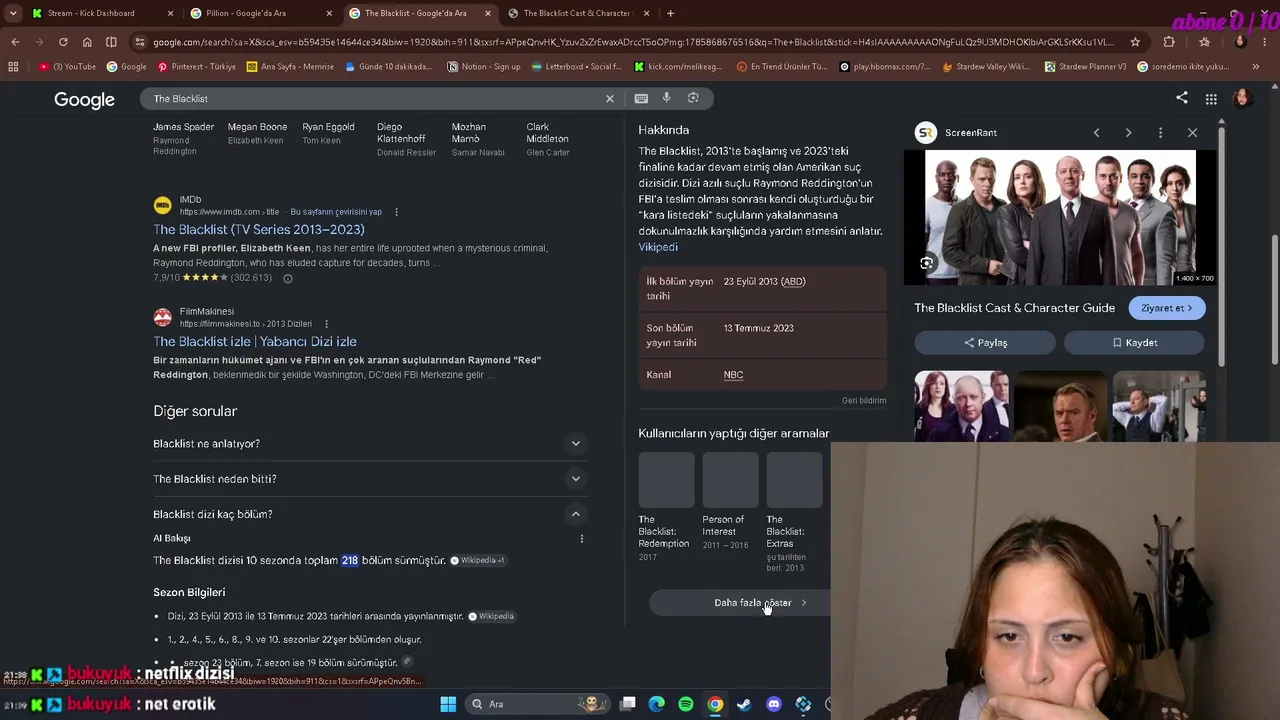Start a voice search

[x=667, y=98]
